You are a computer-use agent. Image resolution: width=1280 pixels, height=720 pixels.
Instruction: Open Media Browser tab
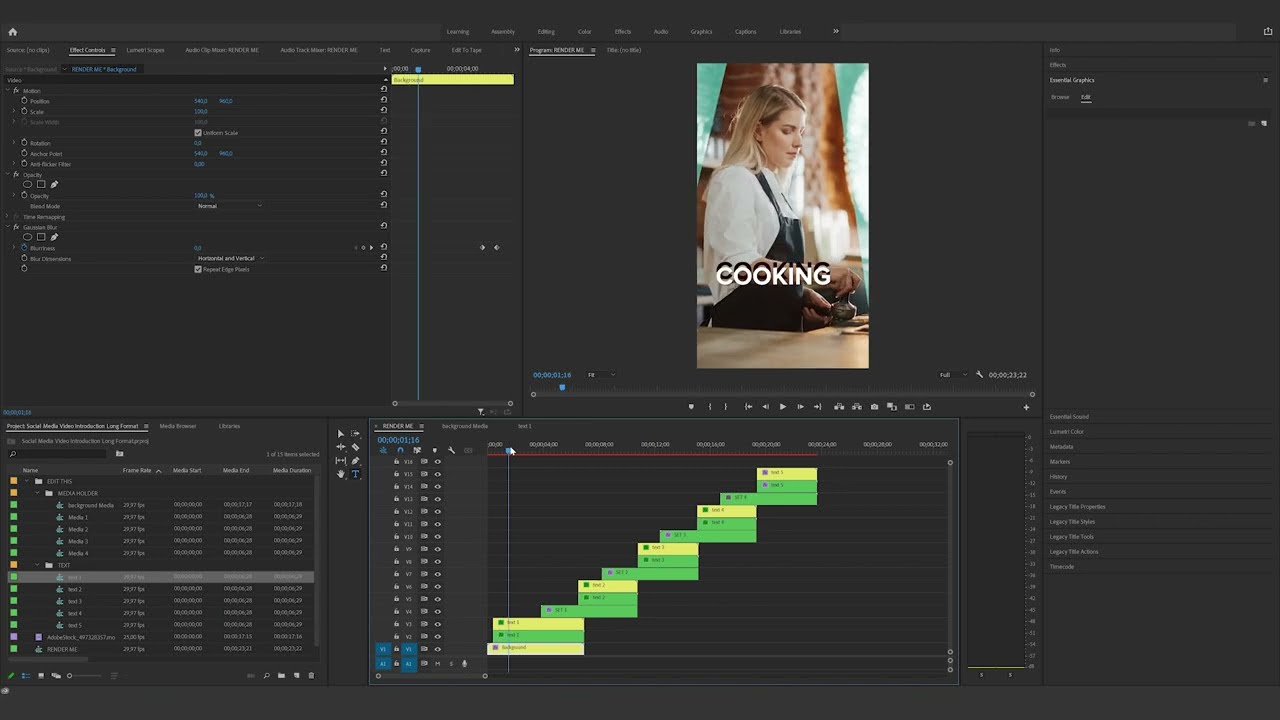[178, 426]
